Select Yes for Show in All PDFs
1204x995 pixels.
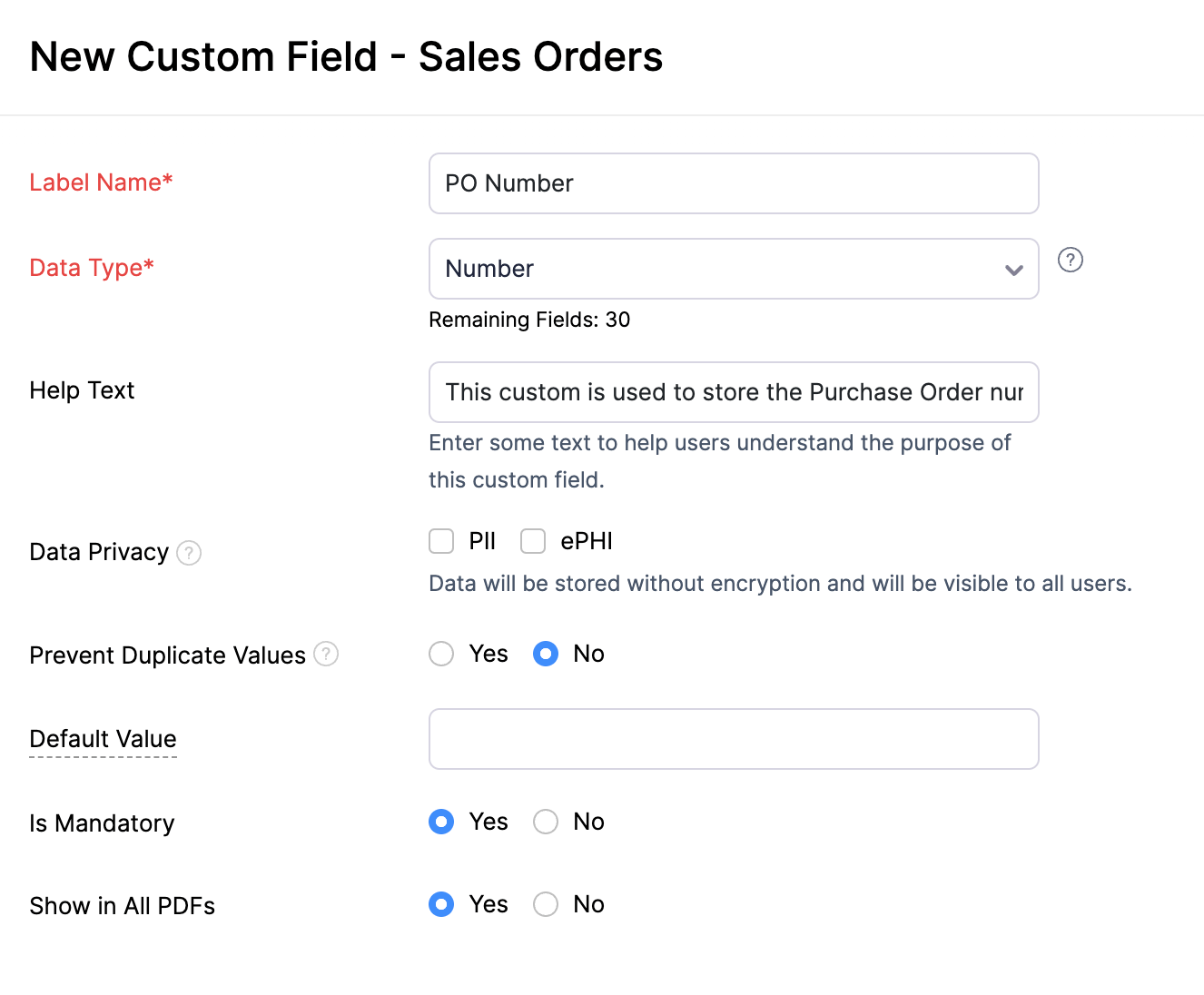click(x=440, y=904)
